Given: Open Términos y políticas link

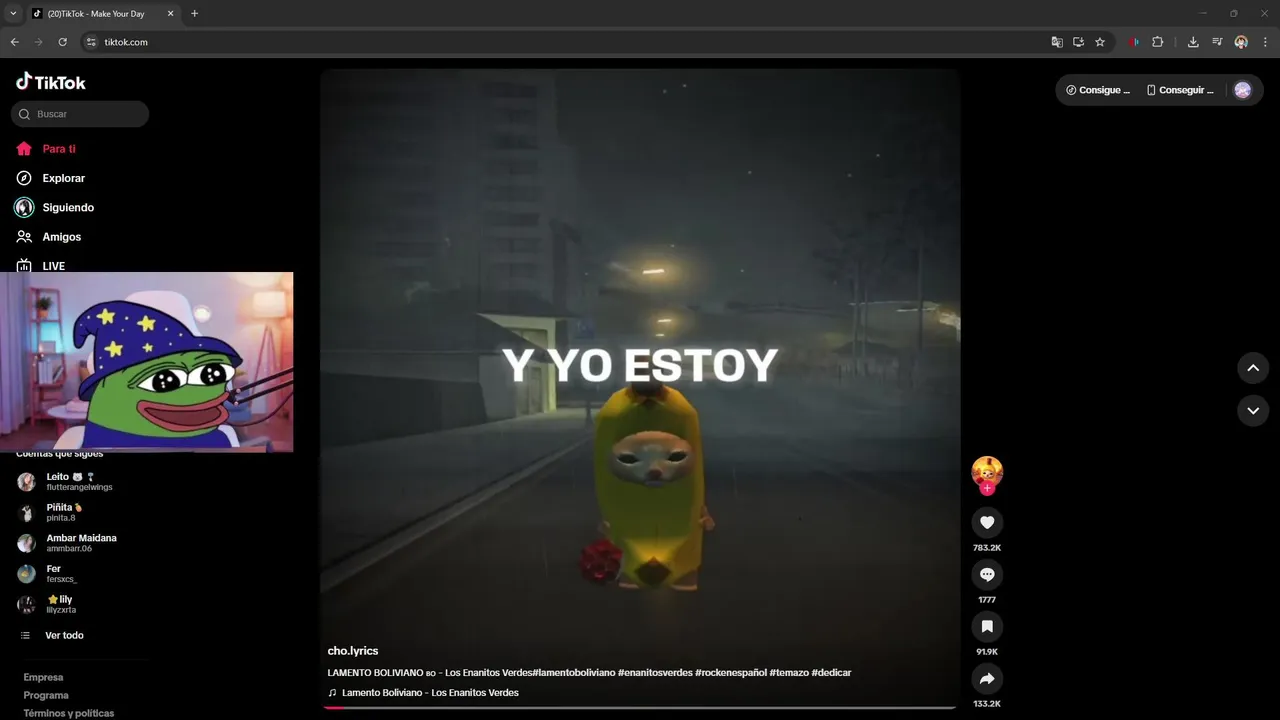Looking at the screenshot, I should [x=69, y=713].
